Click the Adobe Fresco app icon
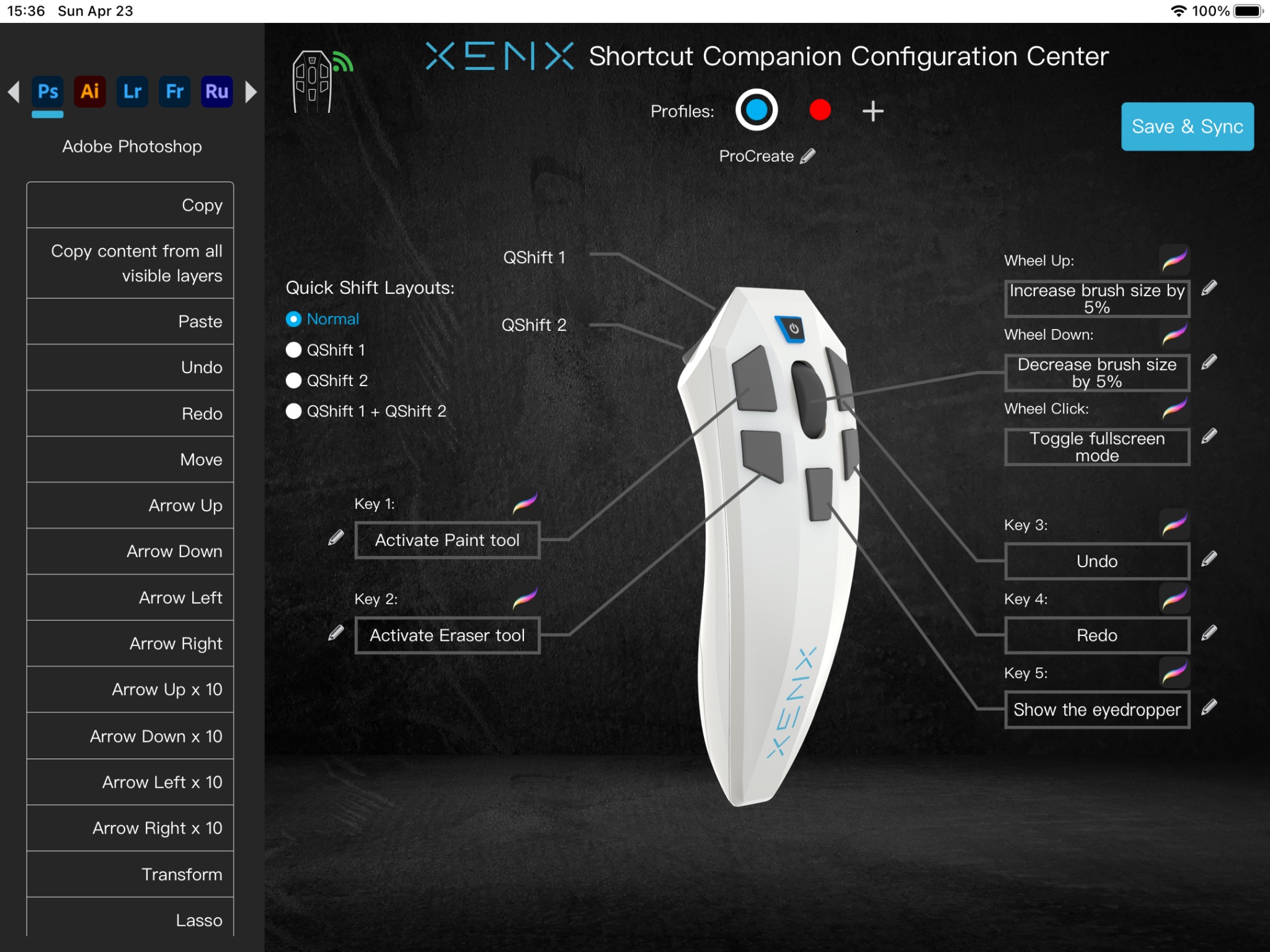 click(173, 92)
